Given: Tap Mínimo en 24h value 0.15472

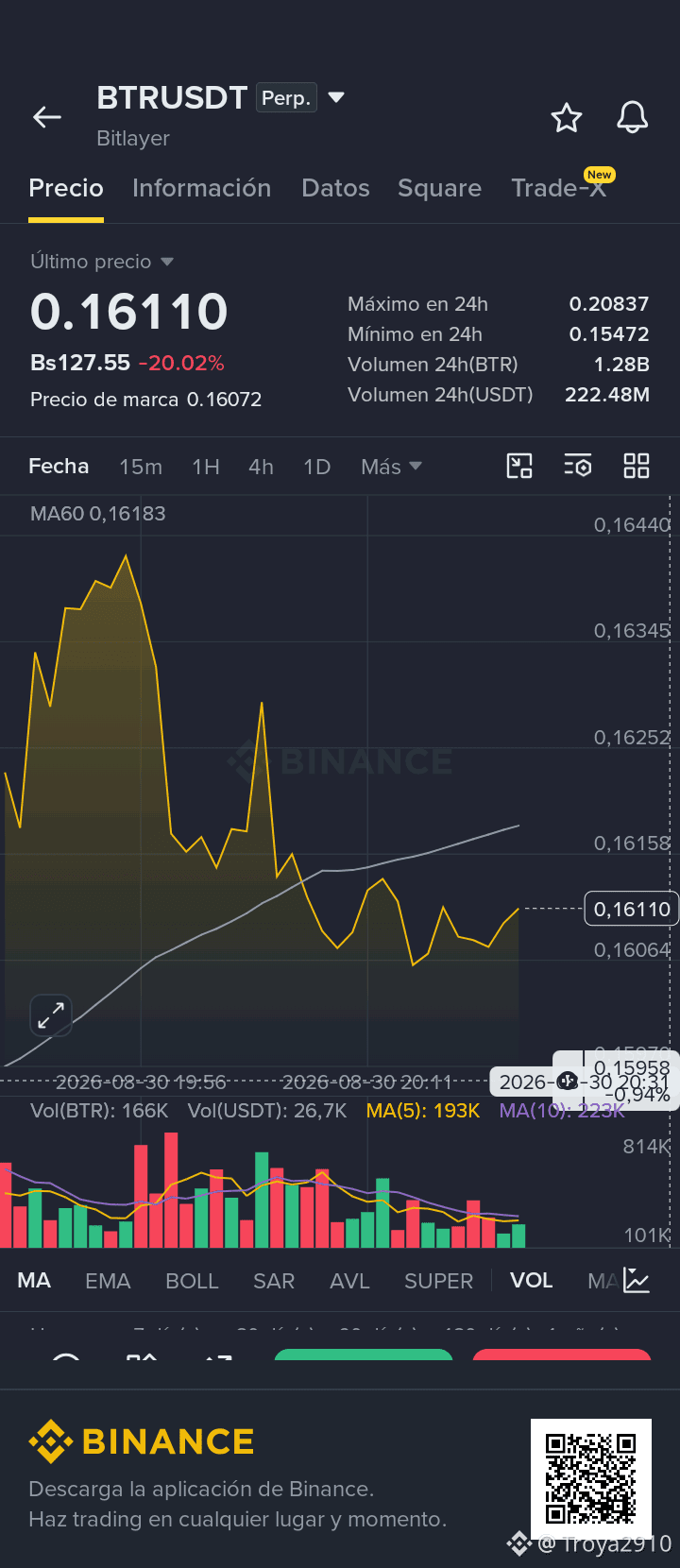Looking at the screenshot, I should click(x=609, y=334).
